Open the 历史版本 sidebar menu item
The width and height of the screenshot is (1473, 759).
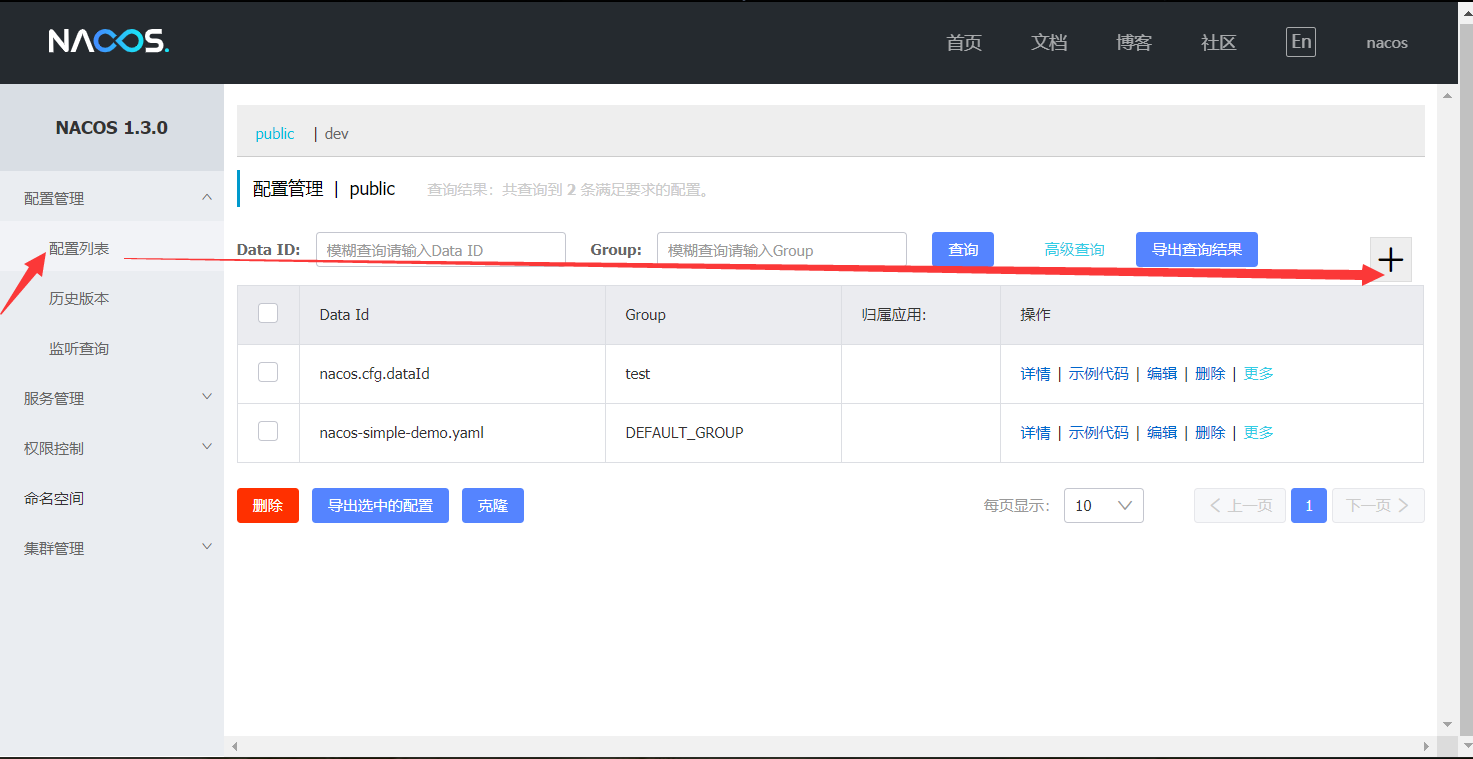pos(79,298)
